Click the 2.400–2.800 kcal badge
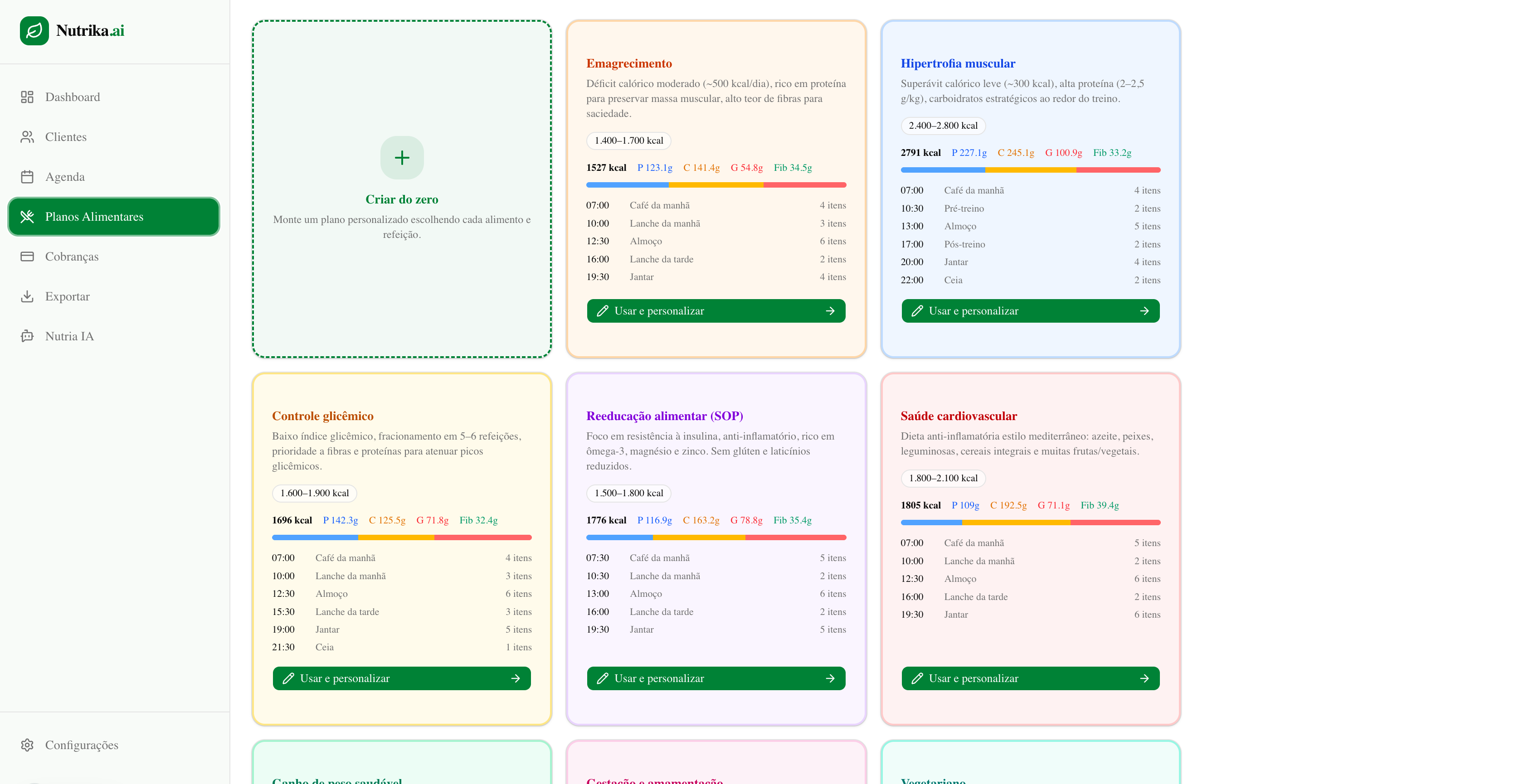The width and height of the screenshot is (1519, 784). tap(943, 126)
